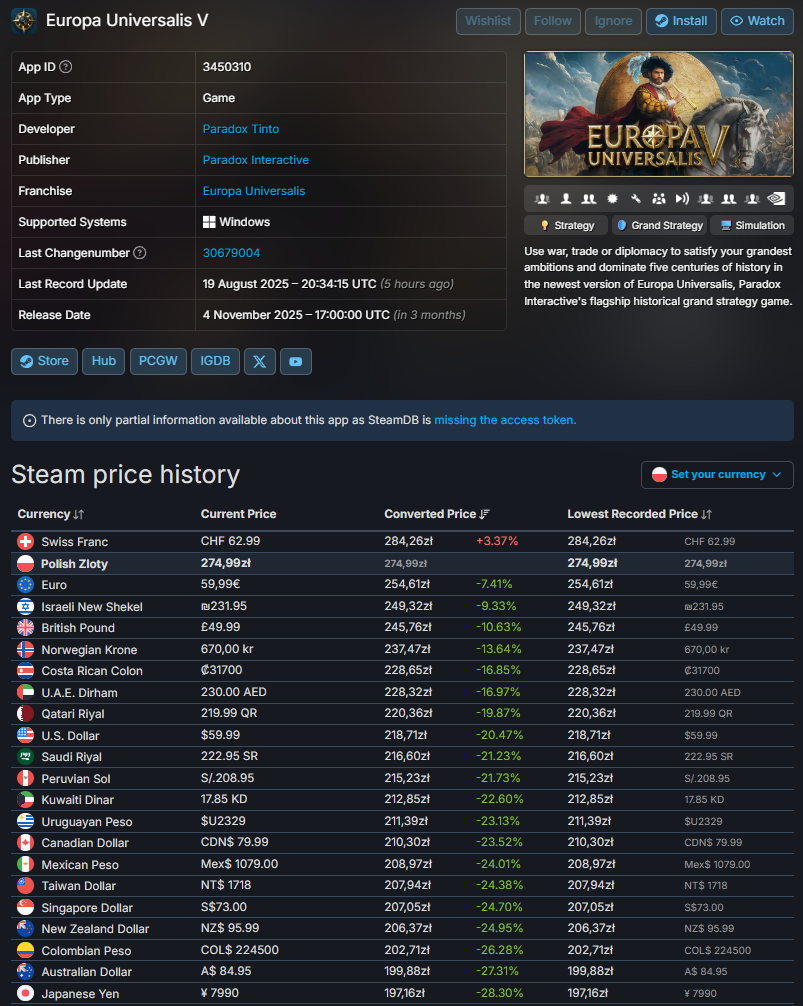Click the Remote Play icon

click(682, 199)
